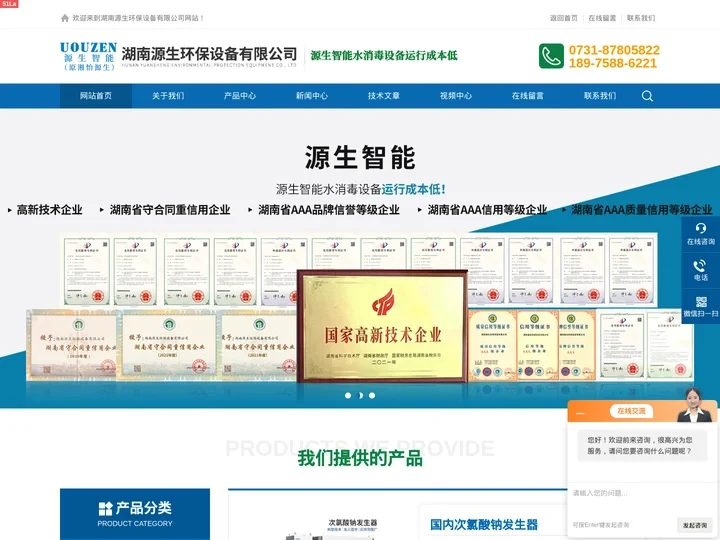This screenshot has height=540, width=720.
Task: Click the 湖南省守合同重信用企业 banner label
Action: pos(170,210)
